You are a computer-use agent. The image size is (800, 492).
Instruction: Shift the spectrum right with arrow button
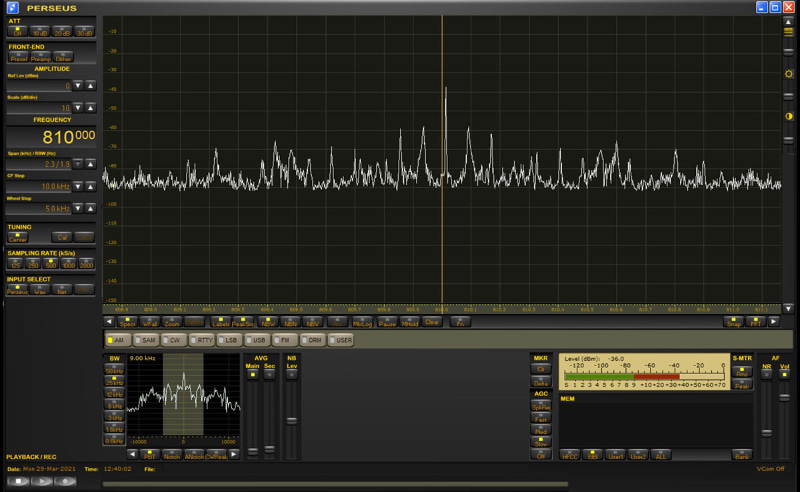(773, 322)
